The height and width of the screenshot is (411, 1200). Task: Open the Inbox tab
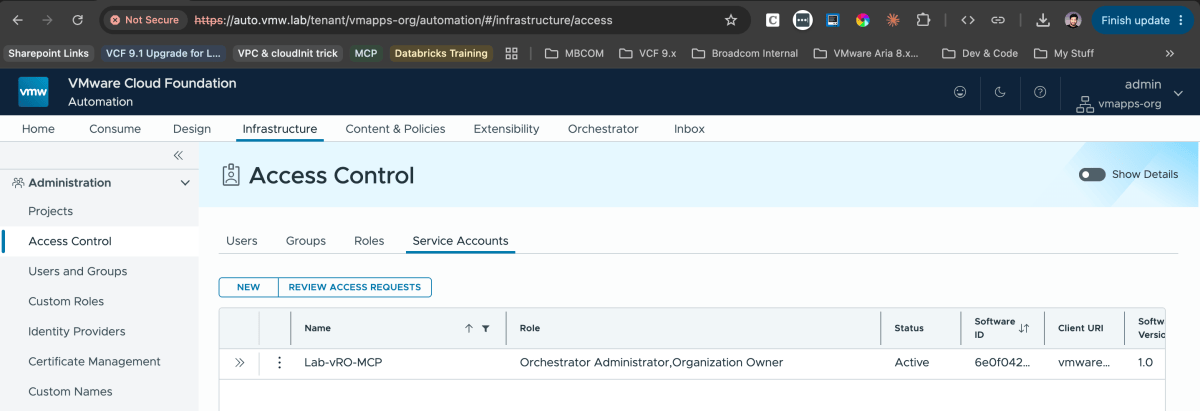tap(689, 129)
